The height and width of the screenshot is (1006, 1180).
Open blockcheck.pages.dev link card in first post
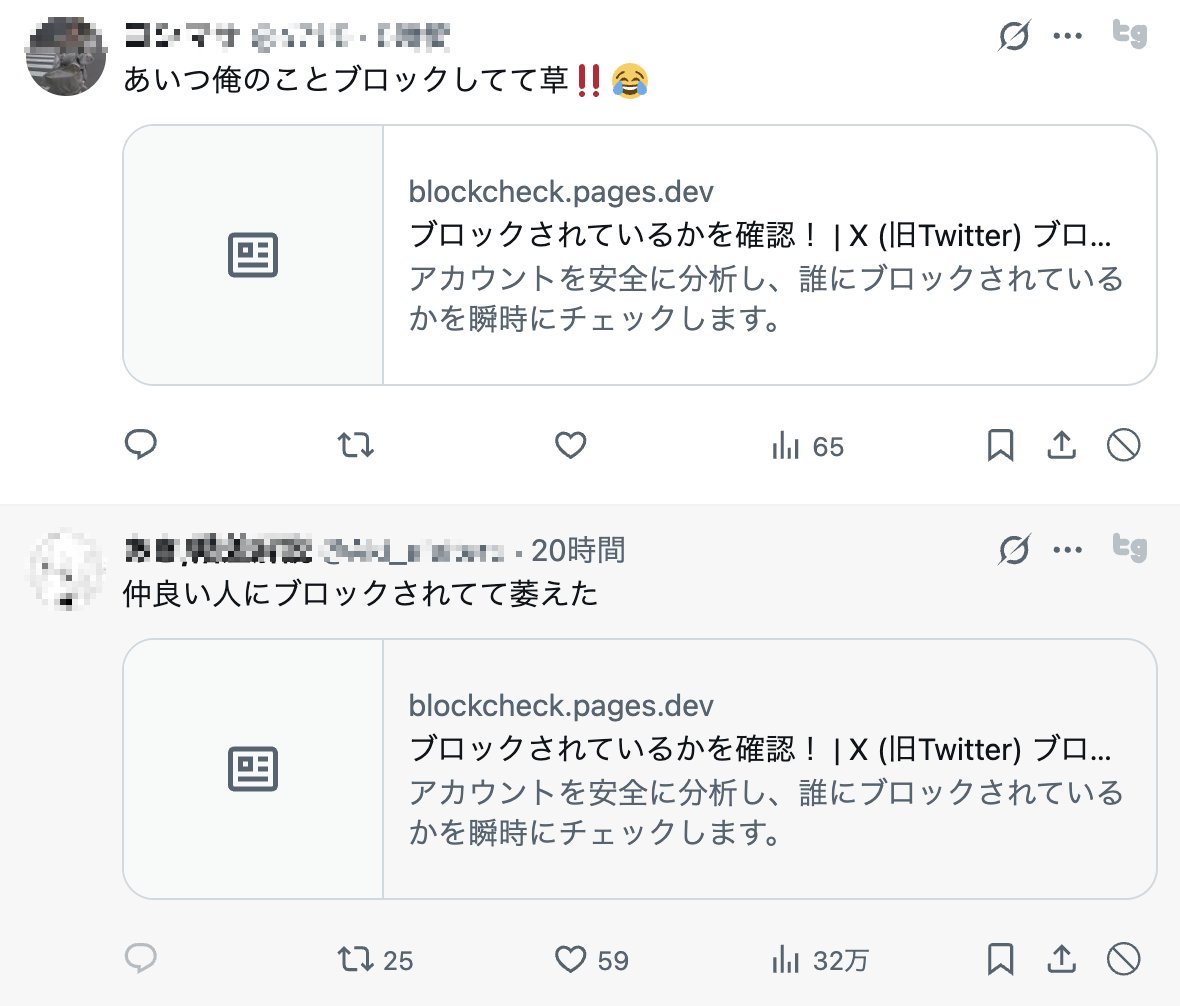(640, 255)
